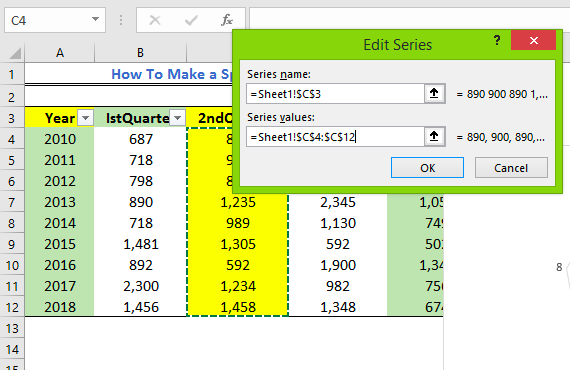The width and height of the screenshot is (573, 379).
Task: Click the title cell 'How To Make a'
Action: pyautogui.click(x=163, y=74)
